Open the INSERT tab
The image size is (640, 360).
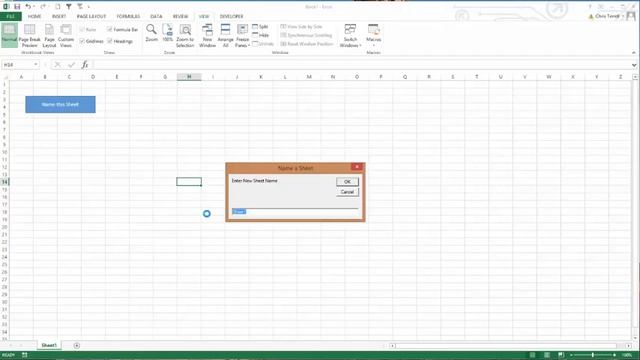(59, 16)
